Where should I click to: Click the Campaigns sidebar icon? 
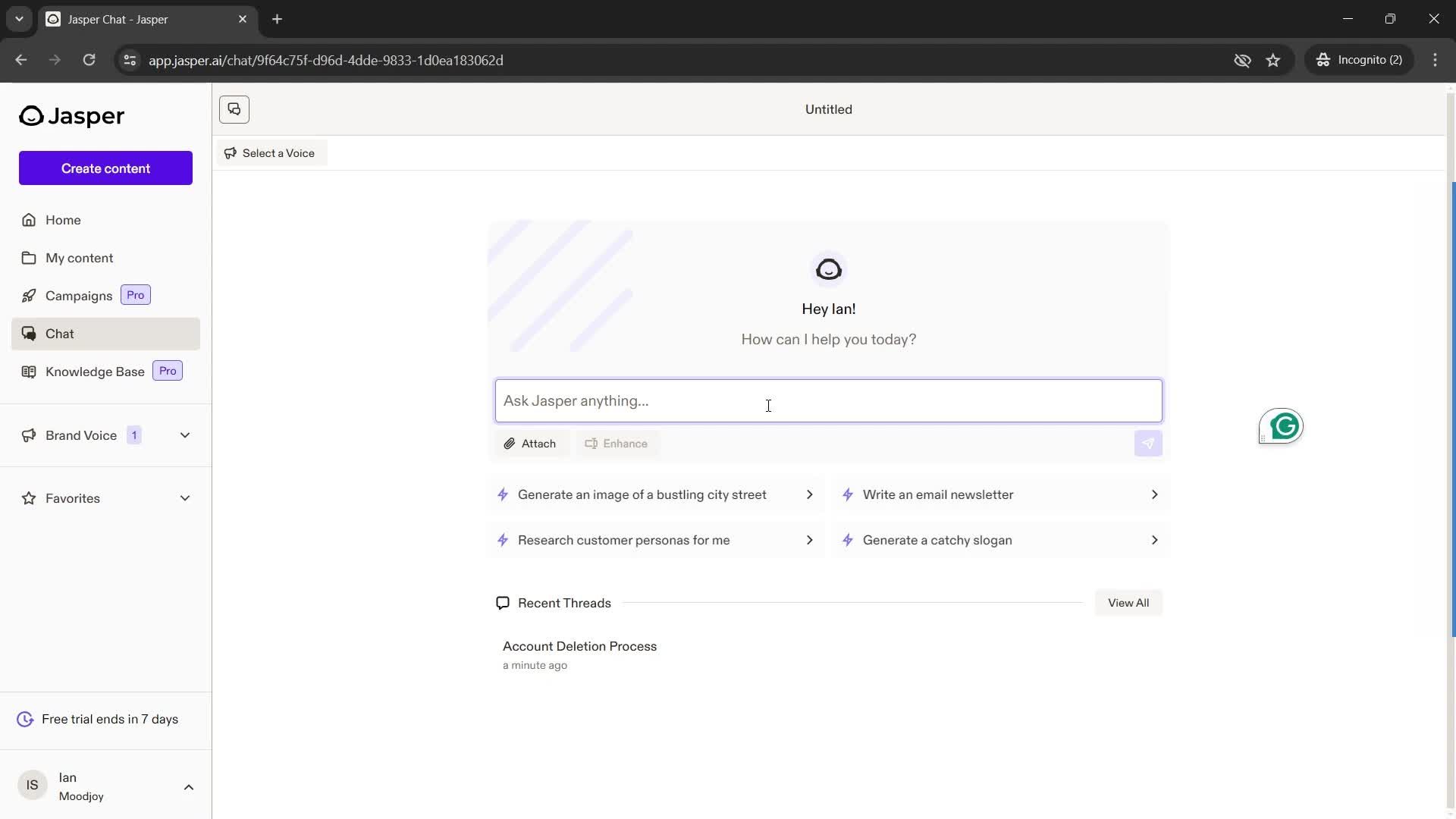(x=27, y=295)
